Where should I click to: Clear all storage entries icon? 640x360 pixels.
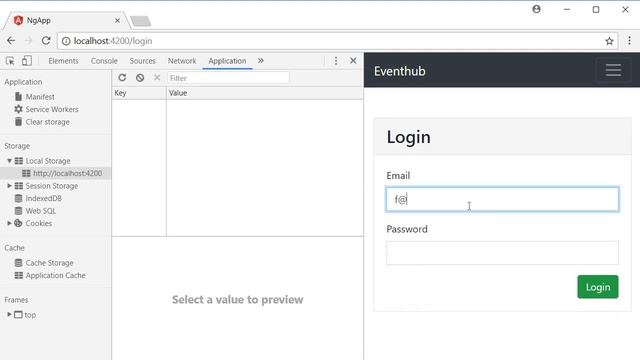tap(140, 78)
